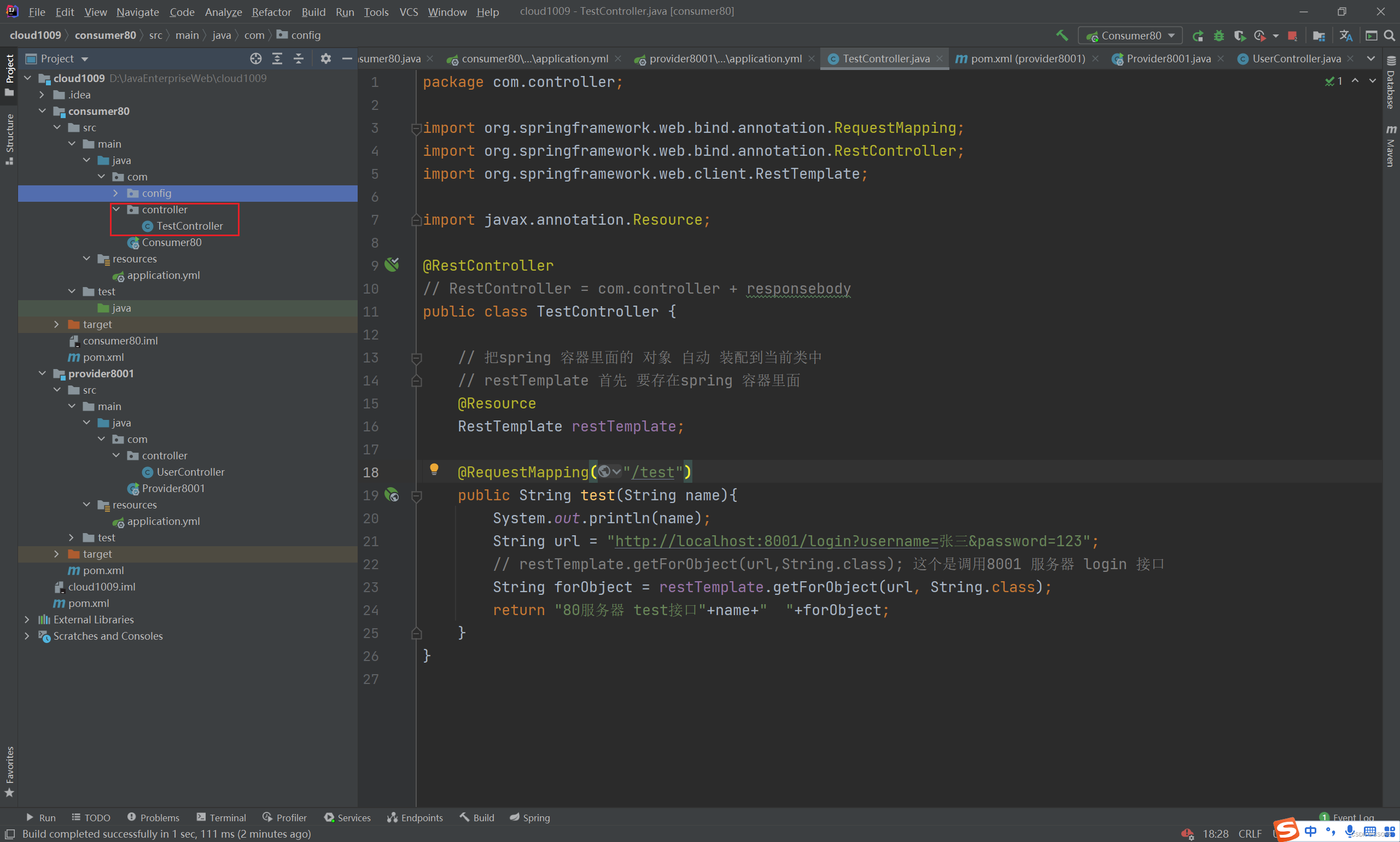Viewport: 1400px width, 842px height.
Task: Click the locate target icon in Project panel
Action: tap(256, 59)
